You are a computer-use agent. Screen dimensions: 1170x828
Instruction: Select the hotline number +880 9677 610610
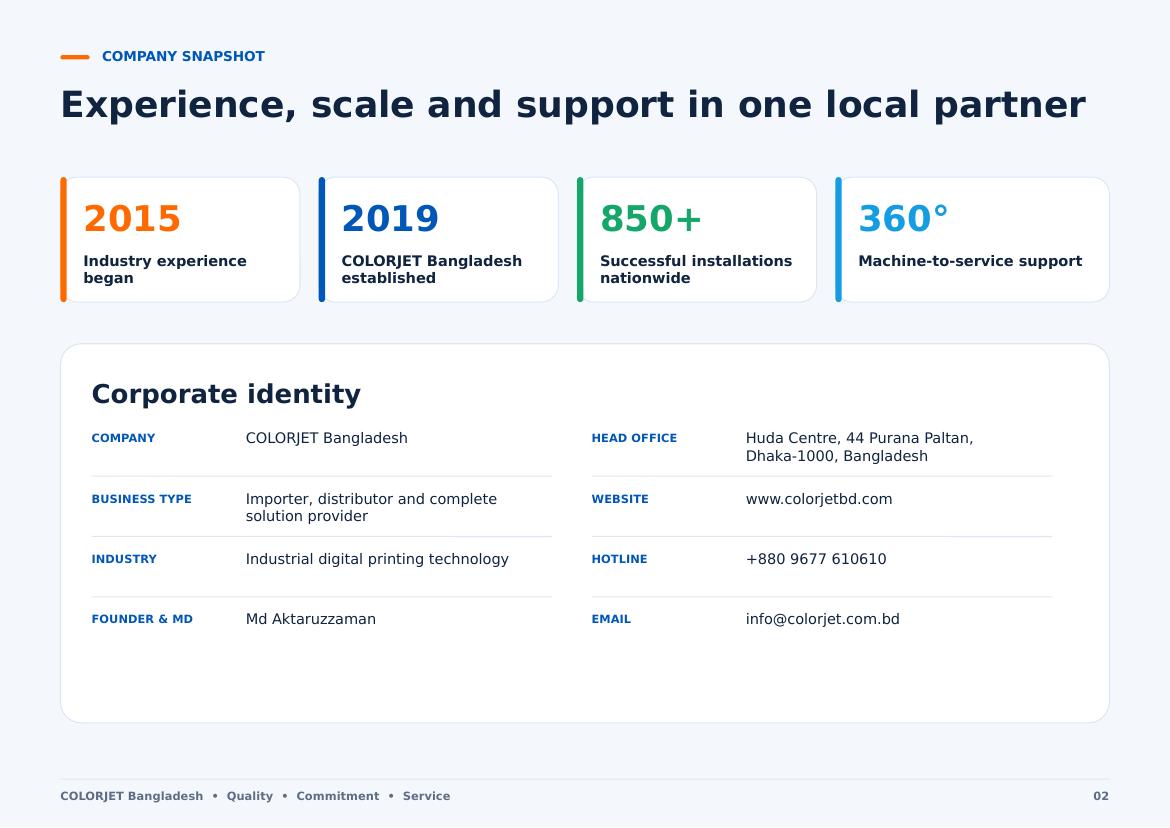tap(816, 559)
